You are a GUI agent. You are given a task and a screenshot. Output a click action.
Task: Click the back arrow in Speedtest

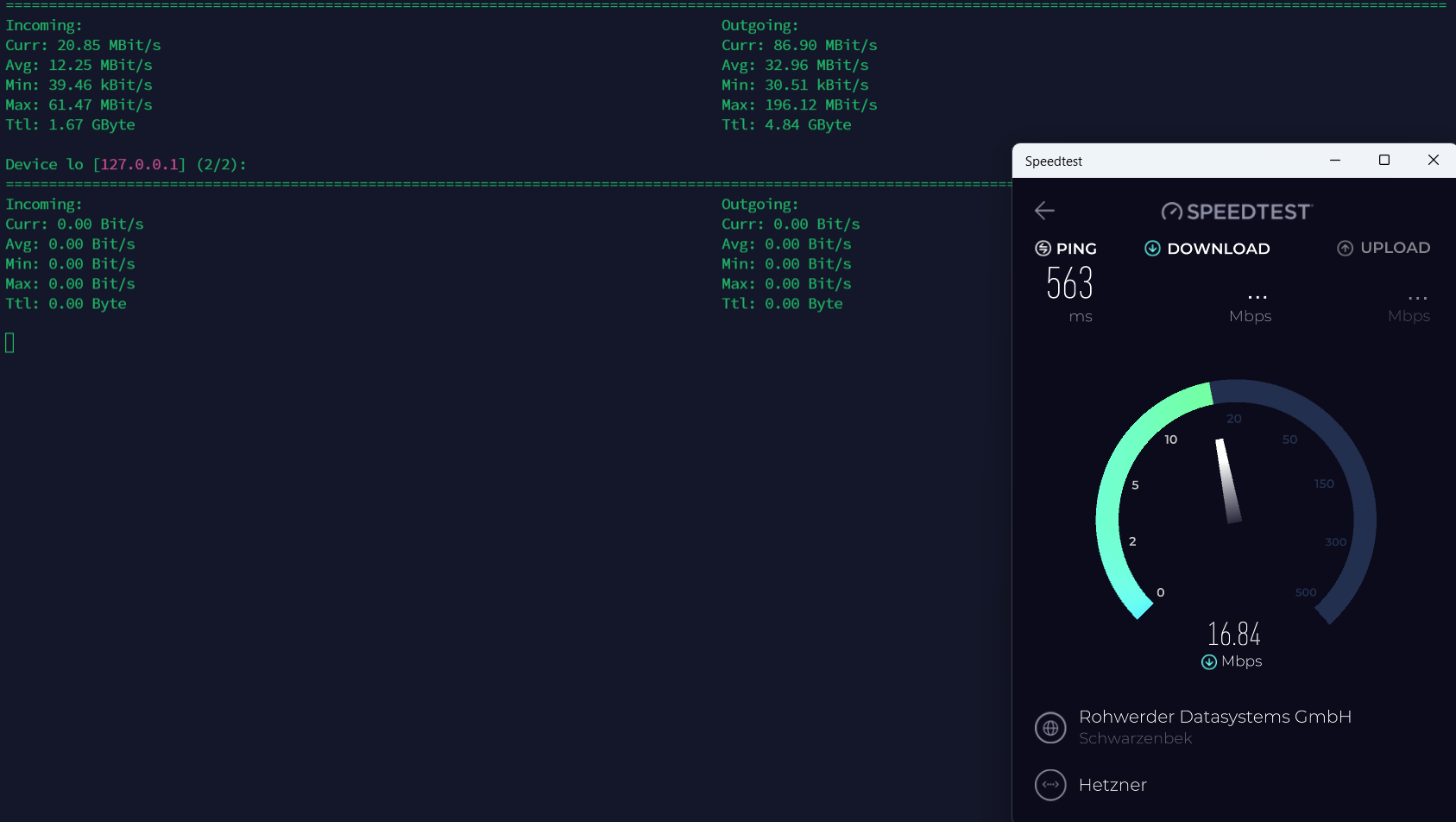(x=1044, y=211)
